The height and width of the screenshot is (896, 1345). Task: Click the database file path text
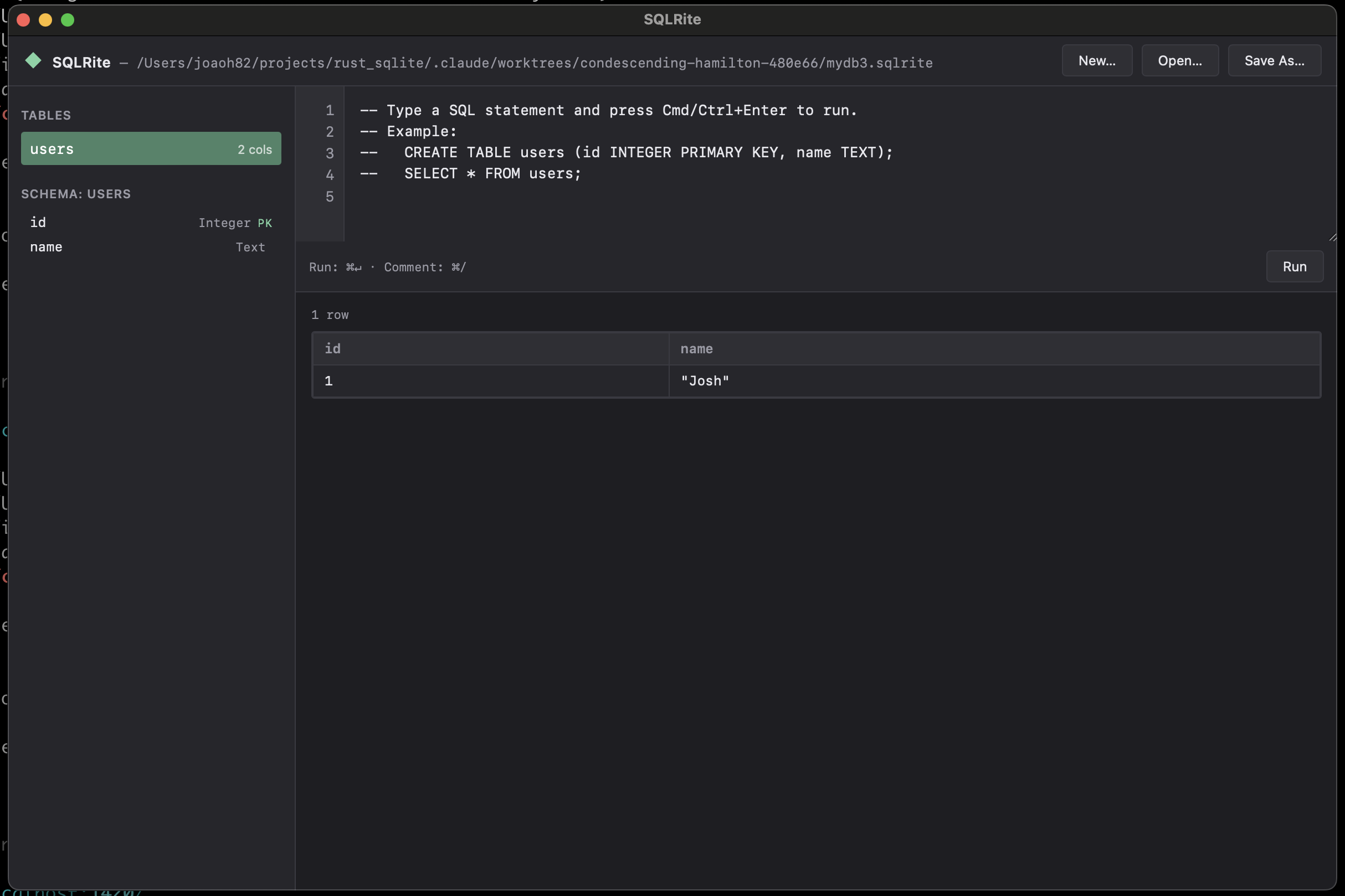click(x=534, y=63)
